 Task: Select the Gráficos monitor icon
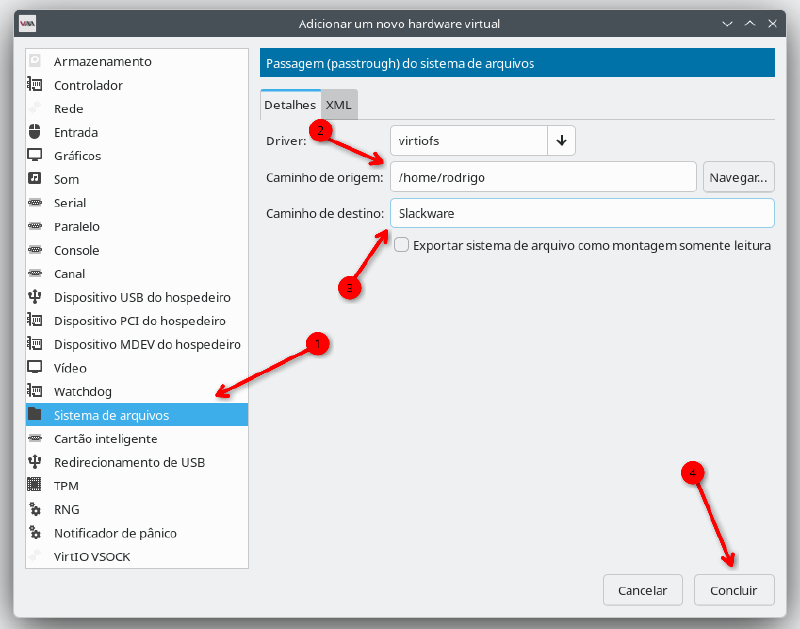pyautogui.click(x=35, y=156)
